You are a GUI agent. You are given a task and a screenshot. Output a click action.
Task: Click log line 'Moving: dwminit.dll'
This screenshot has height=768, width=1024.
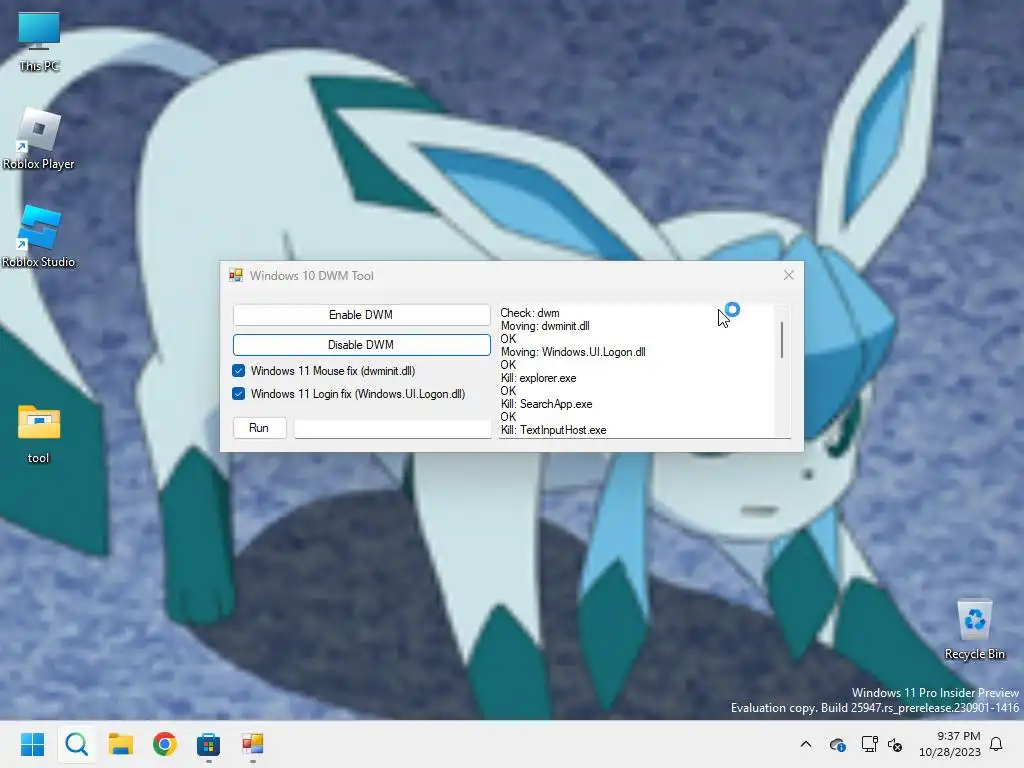pyautogui.click(x=545, y=326)
